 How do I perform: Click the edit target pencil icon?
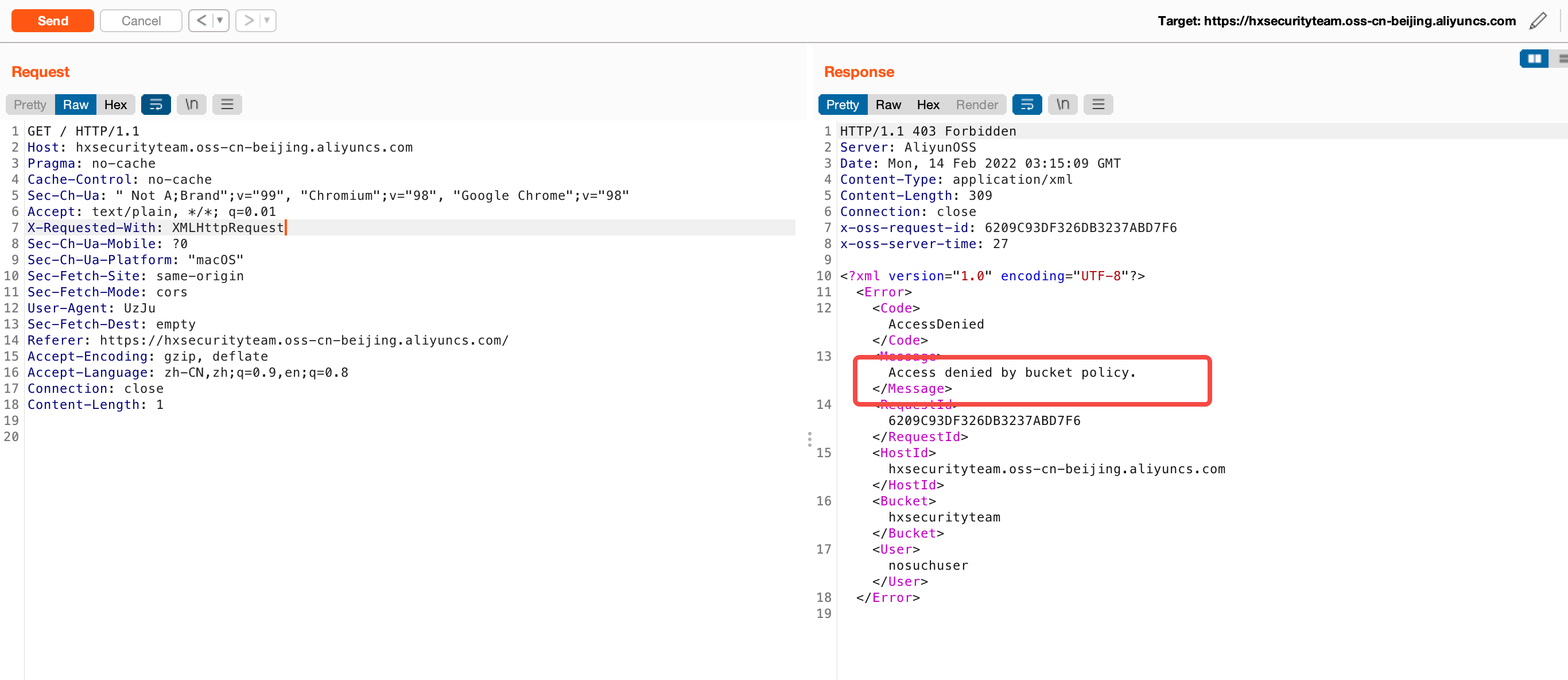[1538, 21]
